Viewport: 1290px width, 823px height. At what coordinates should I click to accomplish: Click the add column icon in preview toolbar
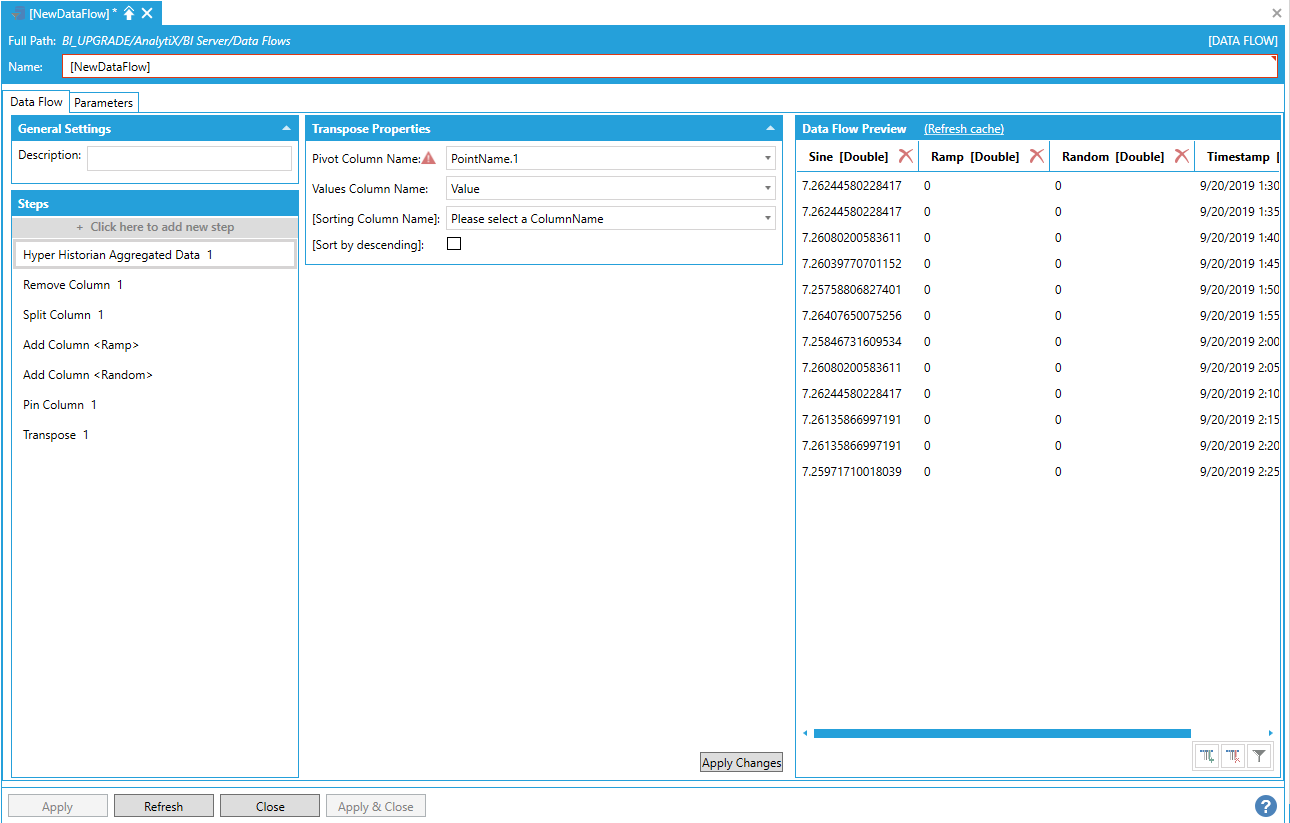1207,757
